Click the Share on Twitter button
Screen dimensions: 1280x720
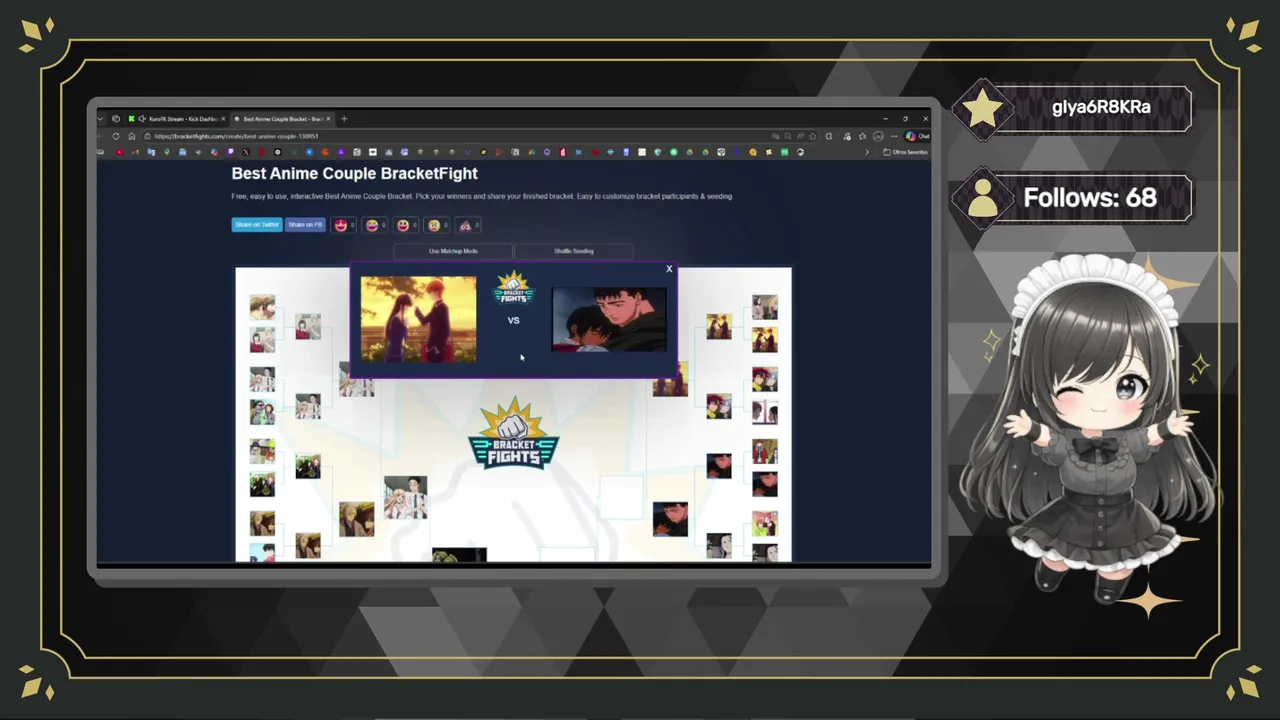(257, 225)
